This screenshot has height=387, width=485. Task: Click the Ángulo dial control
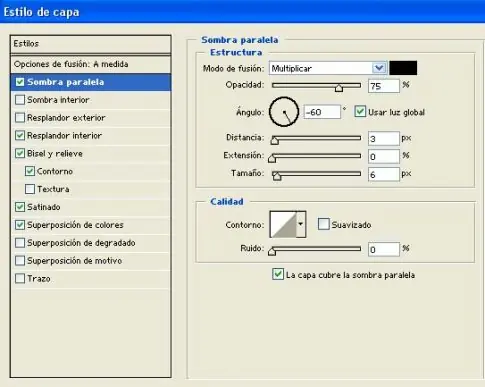pyautogui.click(x=284, y=112)
